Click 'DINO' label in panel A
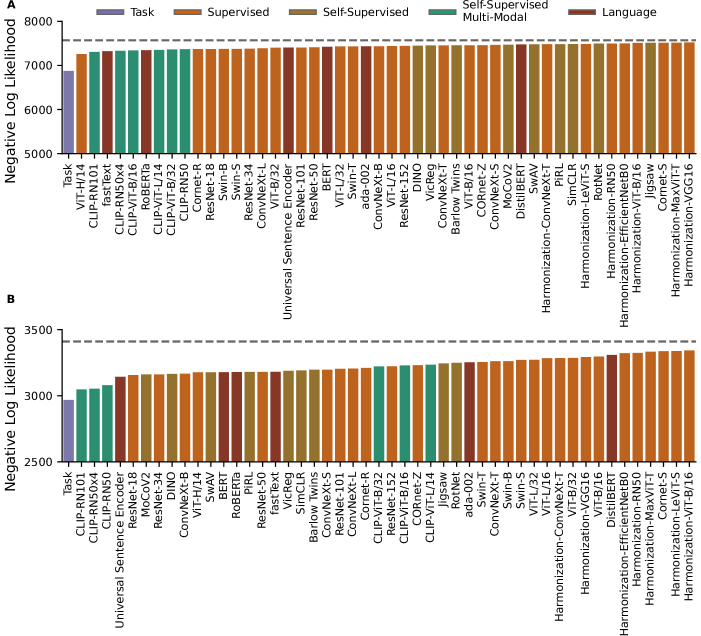Screen dimensions: 701x636 click(417, 178)
